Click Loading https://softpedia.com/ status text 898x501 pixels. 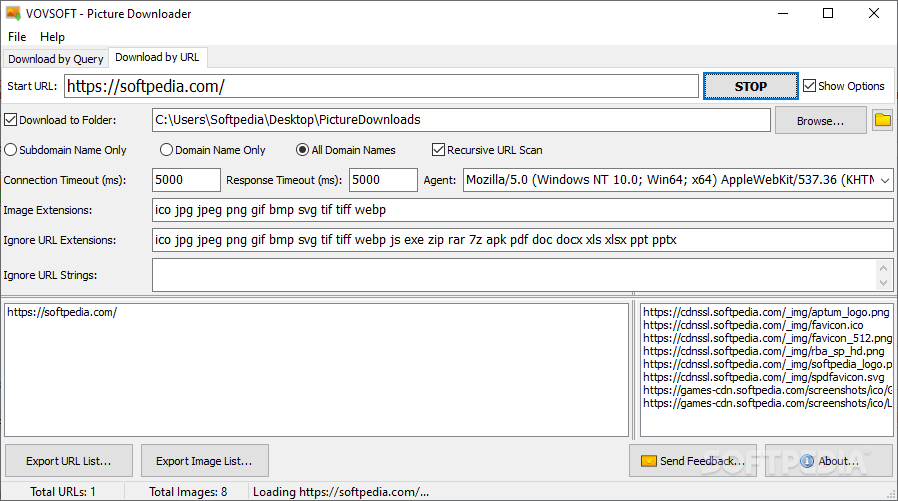coord(341,492)
